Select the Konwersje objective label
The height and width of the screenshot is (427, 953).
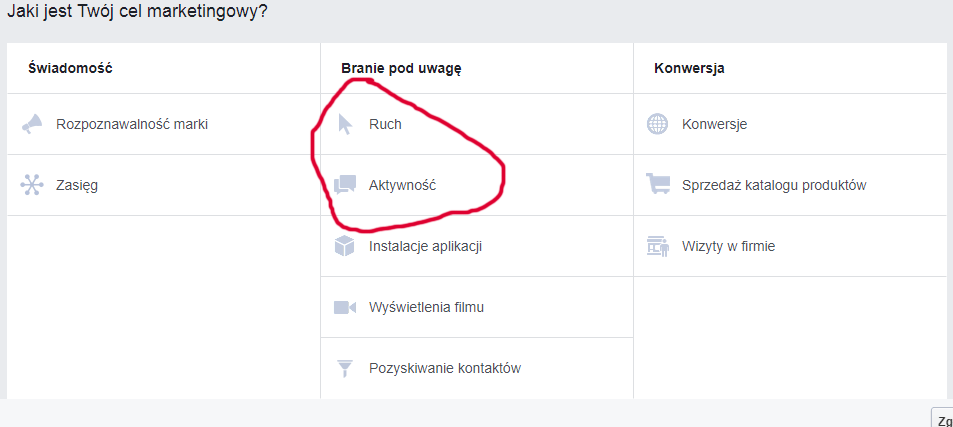click(714, 124)
